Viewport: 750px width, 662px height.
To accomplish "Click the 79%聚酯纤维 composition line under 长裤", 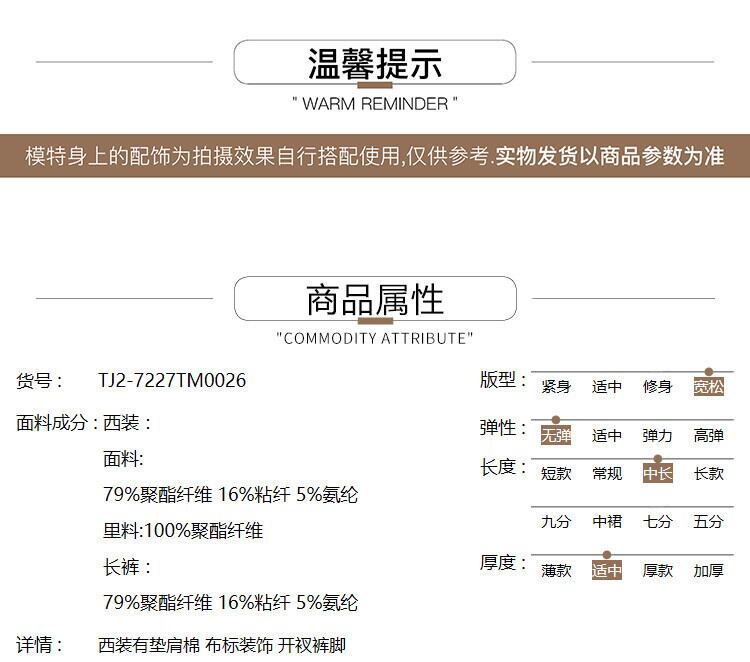I will pyautogui.click(x=231, y=603).
